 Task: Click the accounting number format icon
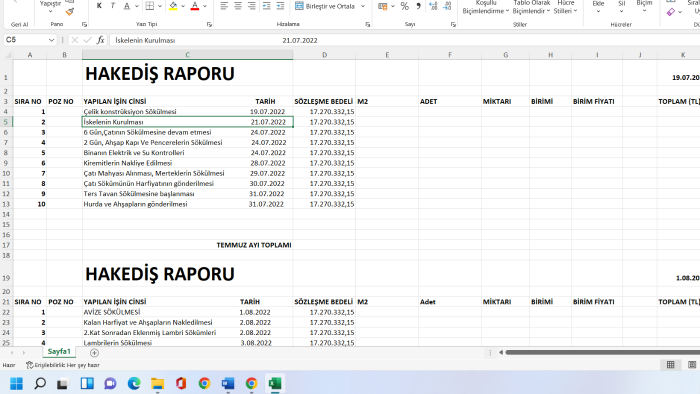[x=383, y=6]
